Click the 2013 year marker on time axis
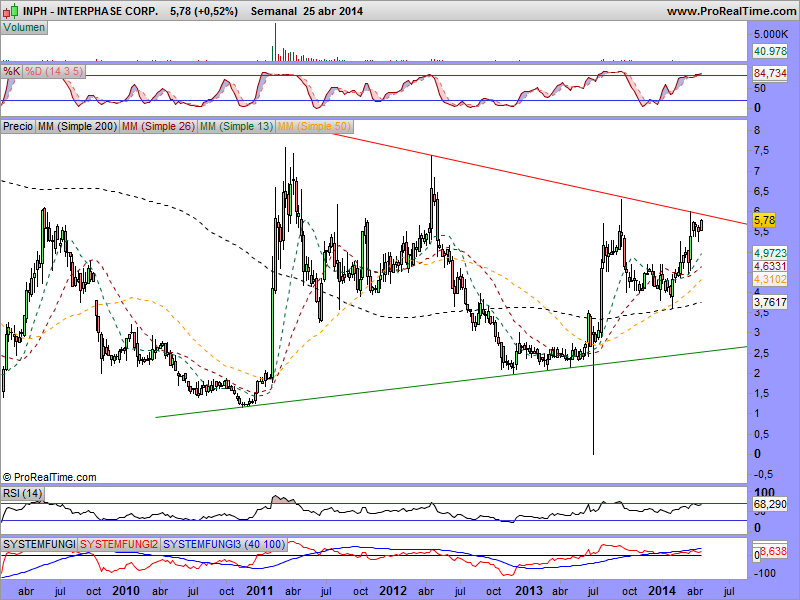The height and width of the screenshot is (600, 800). click(x=529, y=591)
